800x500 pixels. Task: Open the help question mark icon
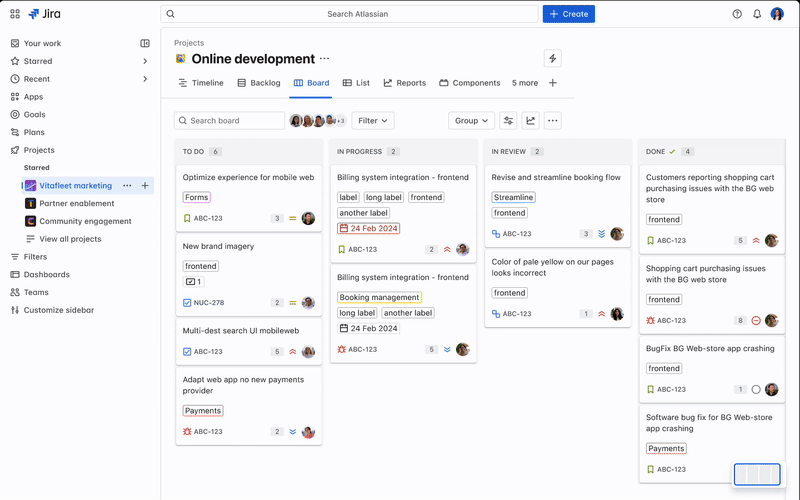pyautogui.click(x=737, y=14)
